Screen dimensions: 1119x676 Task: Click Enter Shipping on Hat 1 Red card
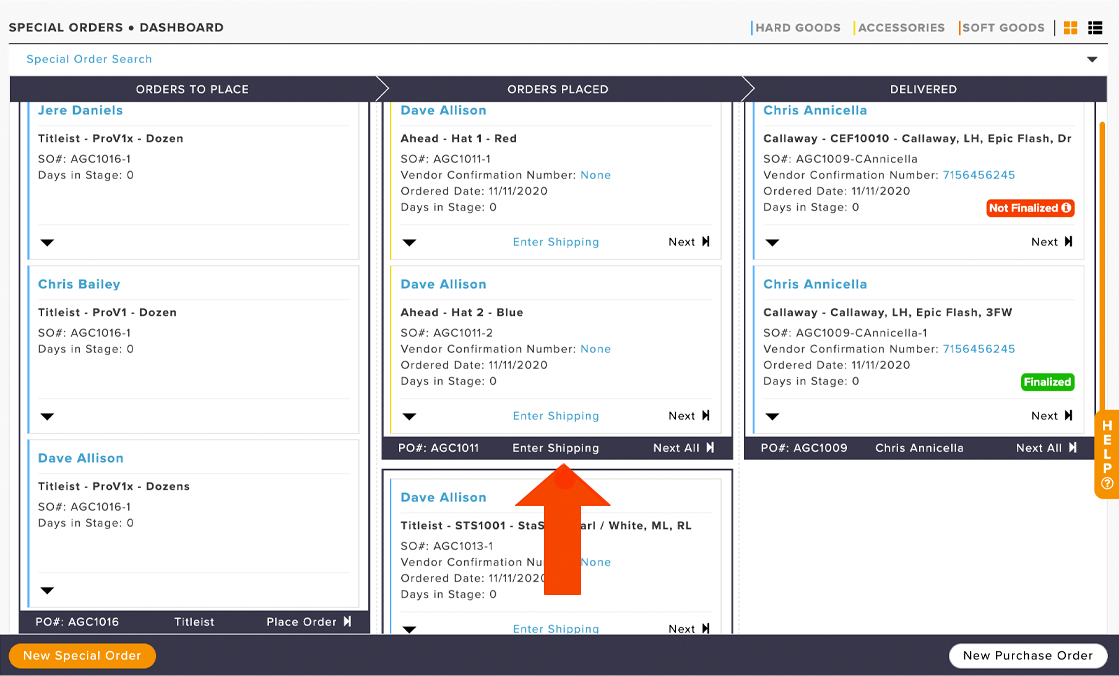pyautogui.click(x=556, y=242)
